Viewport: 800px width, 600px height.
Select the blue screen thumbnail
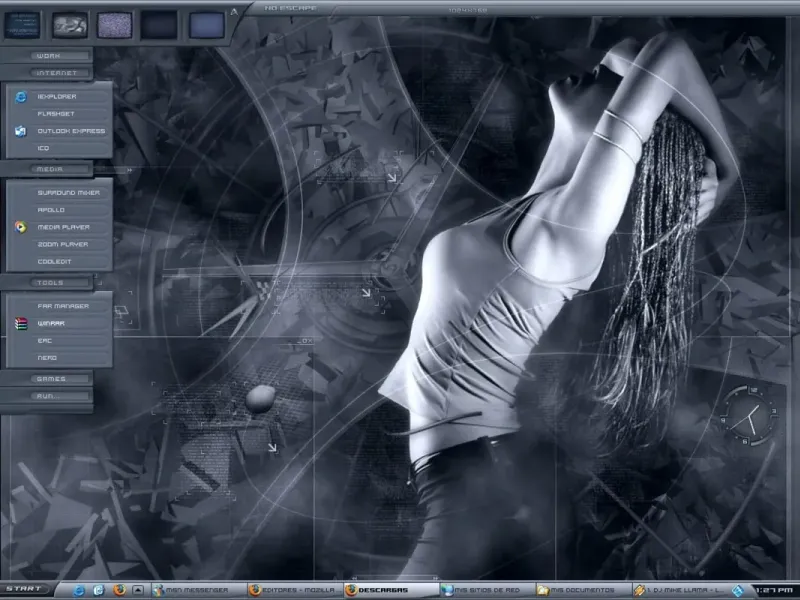207,25
